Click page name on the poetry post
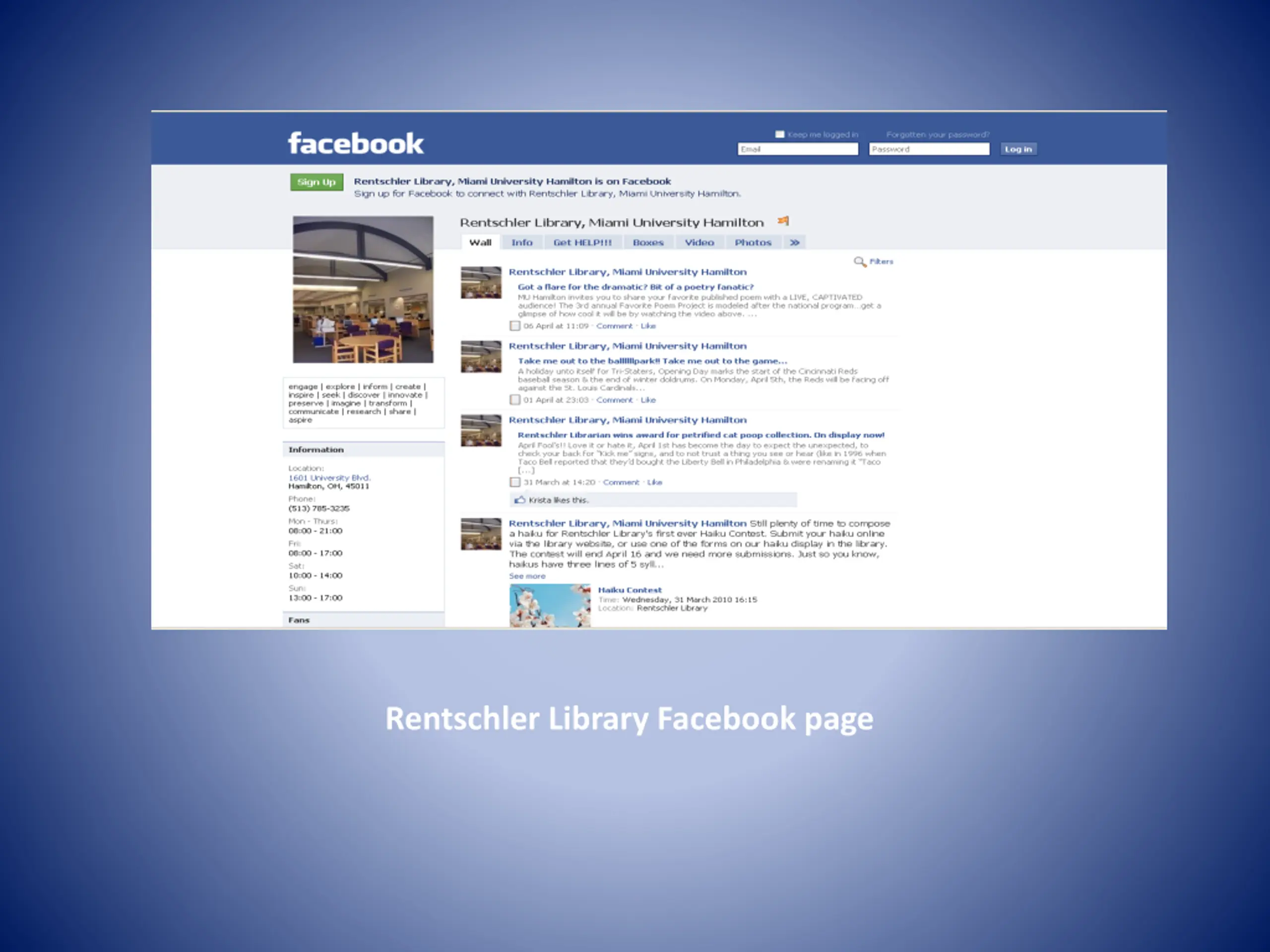 point(628,272)
